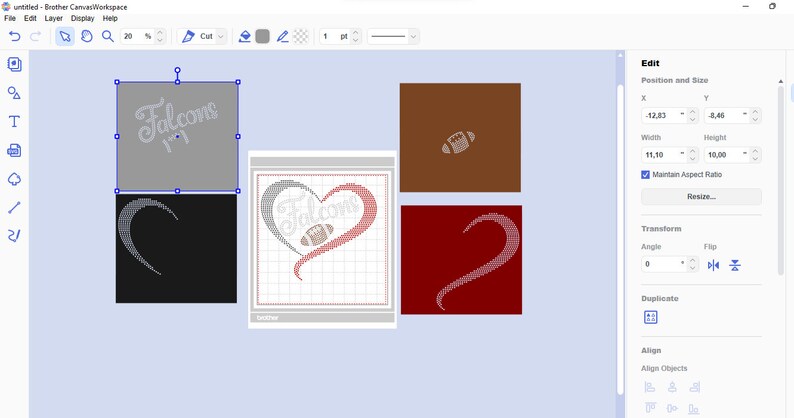Viewport: 794px width, 418px height.
Task: Open the Projects panel icon in sidebar
Action: (14, 64)
